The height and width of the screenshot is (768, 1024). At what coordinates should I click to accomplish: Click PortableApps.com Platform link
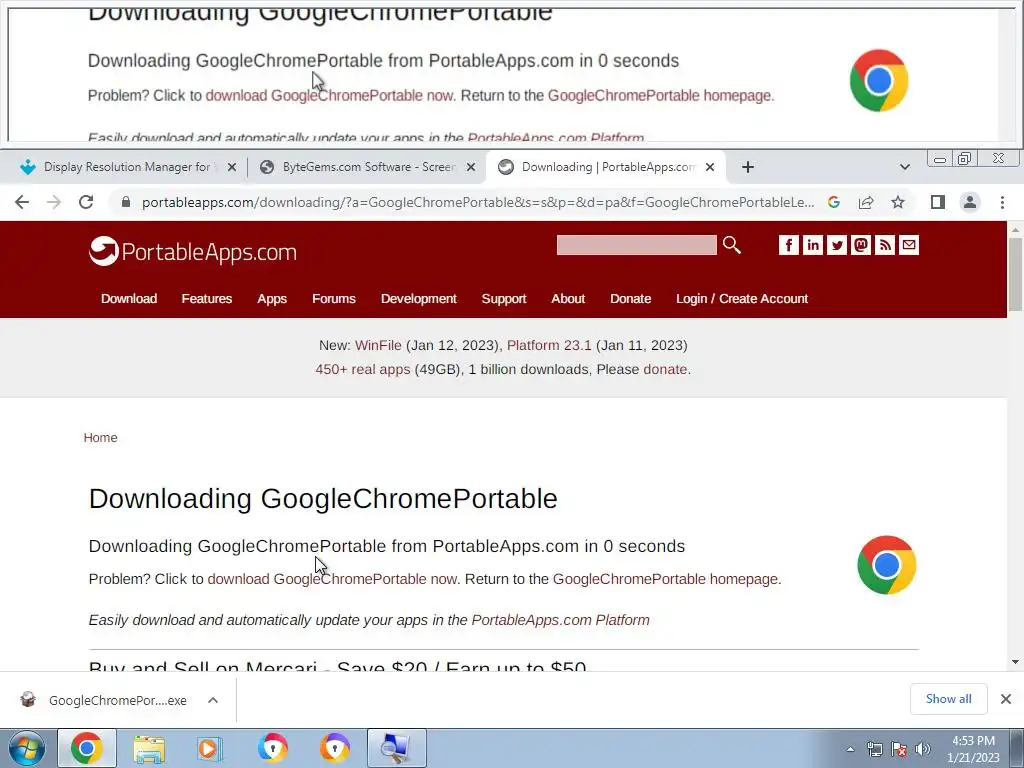(x=560, y=620)
